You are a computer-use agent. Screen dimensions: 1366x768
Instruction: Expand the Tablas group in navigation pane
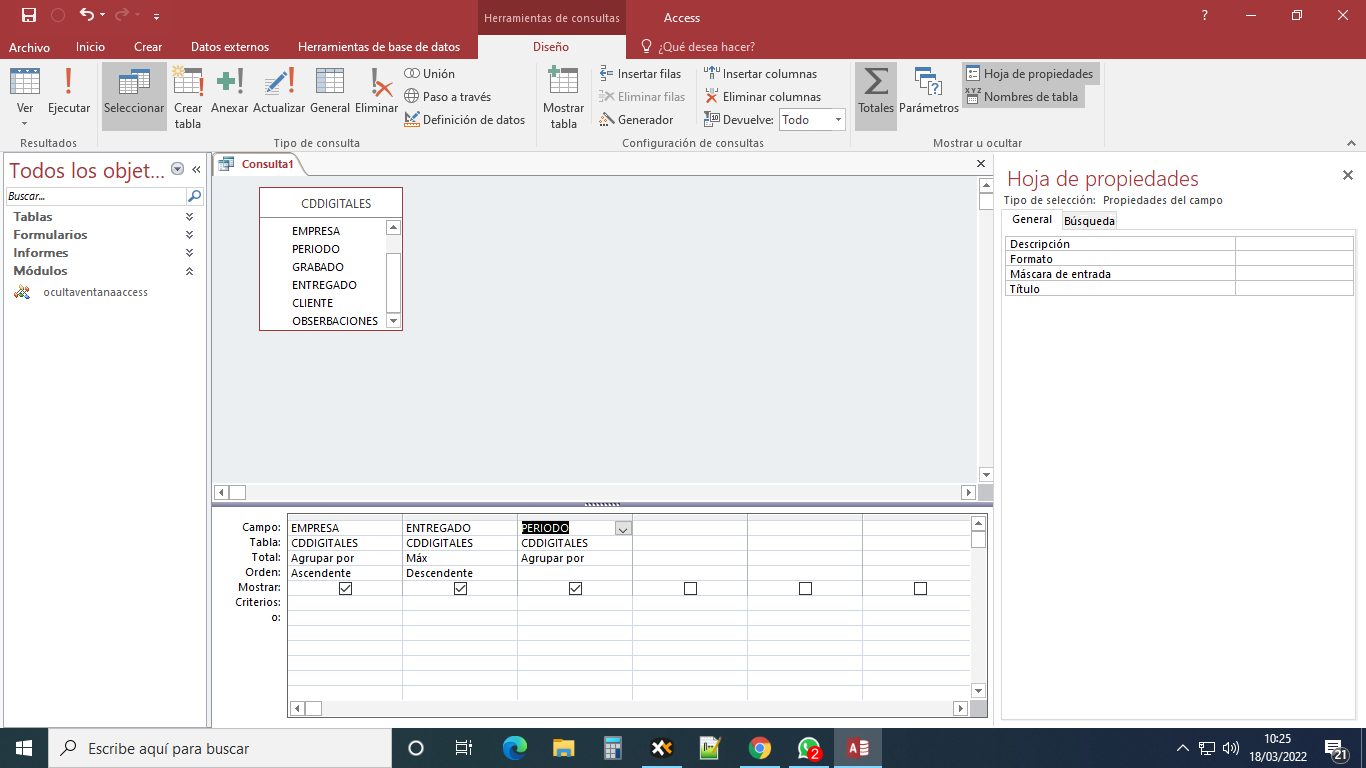189,217
